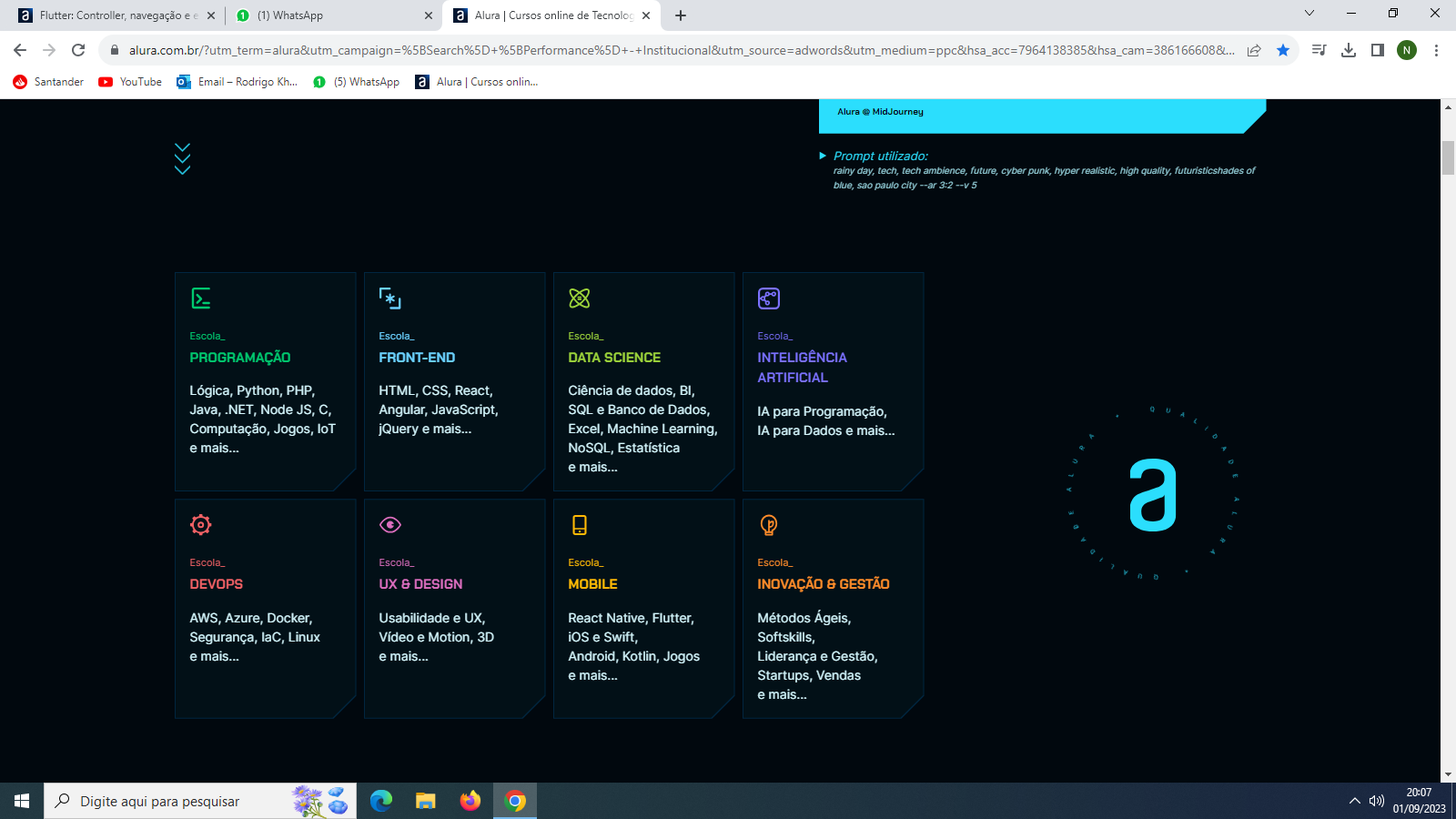
Task: Toggle the bookmark star
Action: 1283,50
